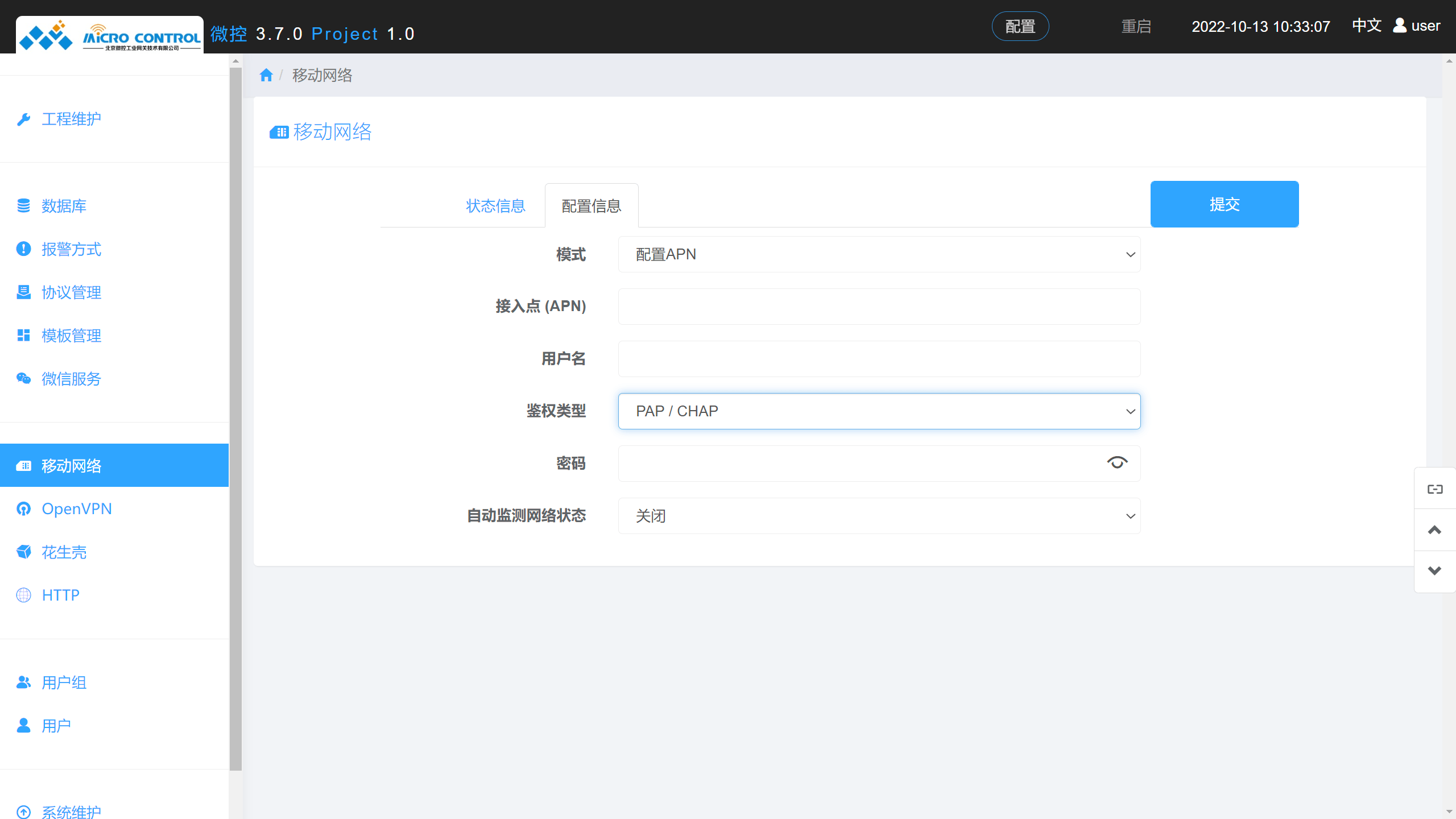Select the 配置信息 tab

click(591, 206)
